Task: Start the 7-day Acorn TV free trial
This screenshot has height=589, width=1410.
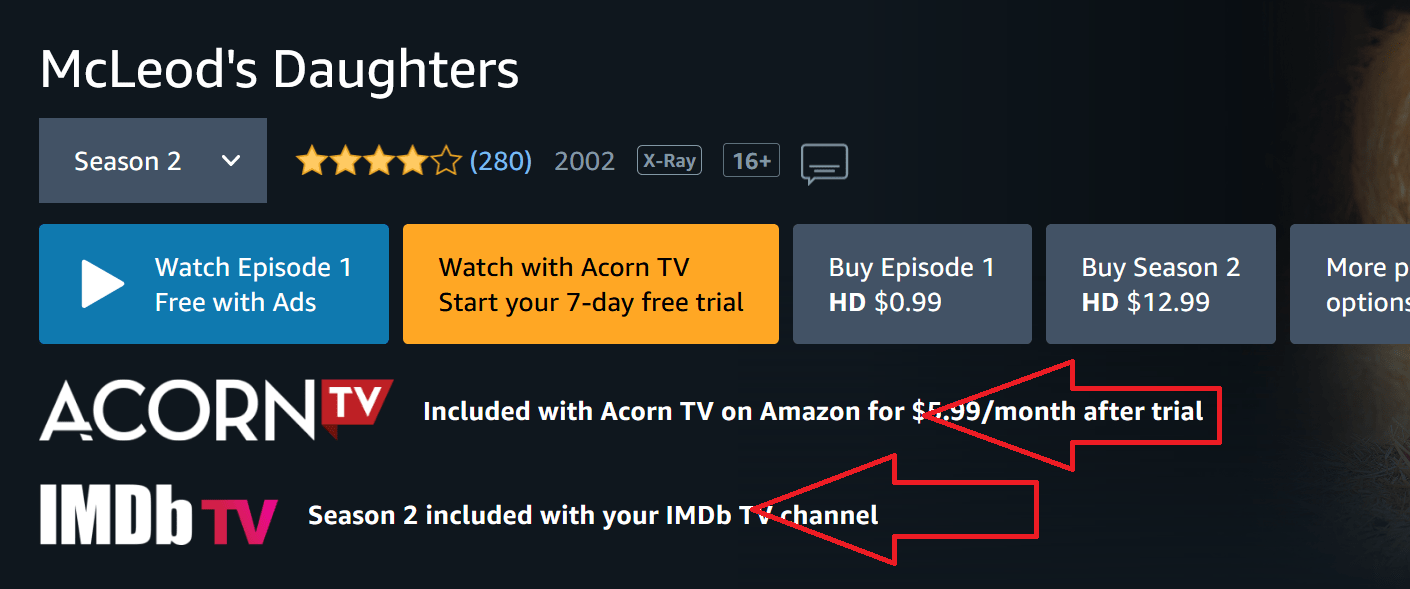Action: [590, 284]
